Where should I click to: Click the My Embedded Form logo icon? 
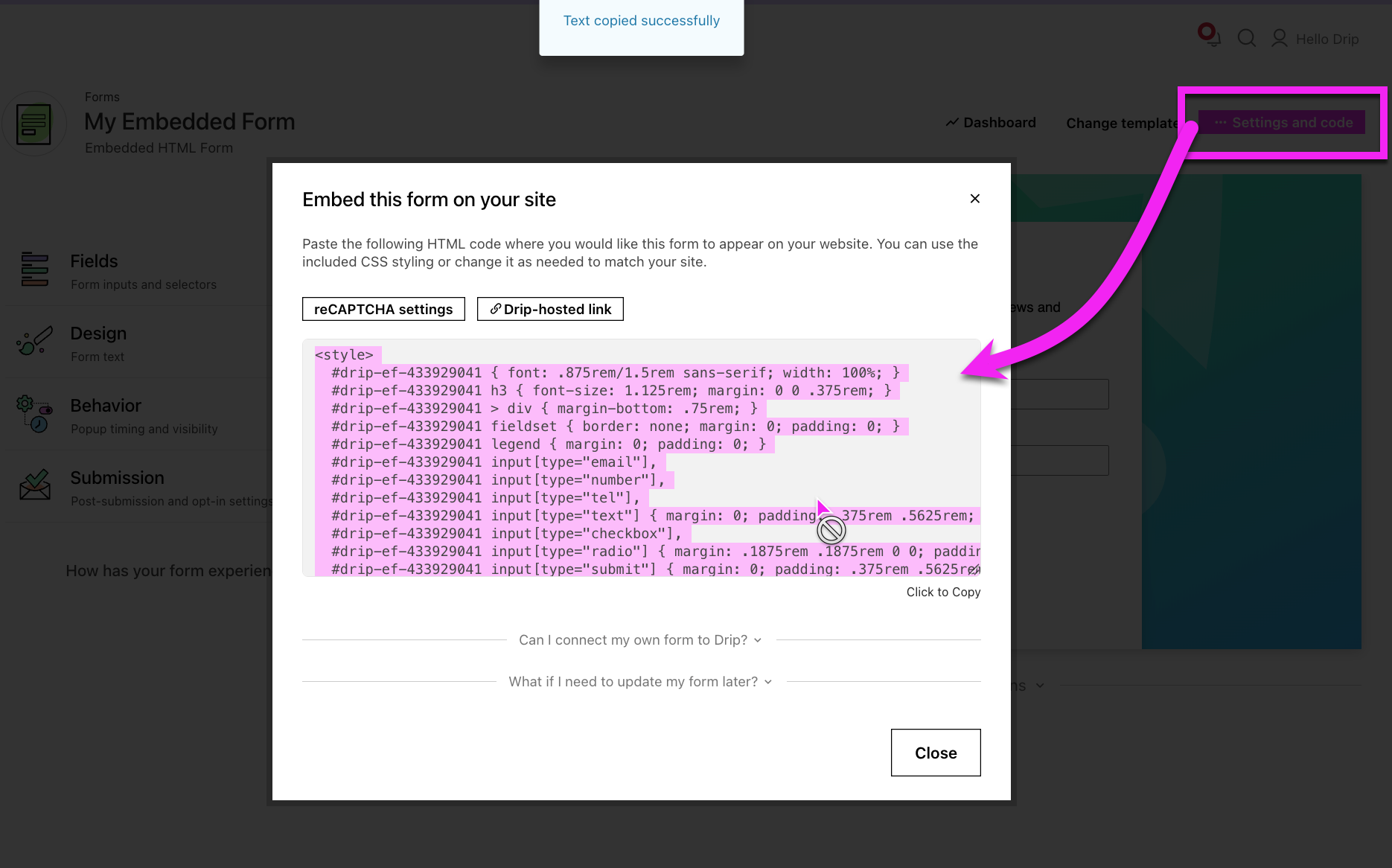(x=34, y=124)
